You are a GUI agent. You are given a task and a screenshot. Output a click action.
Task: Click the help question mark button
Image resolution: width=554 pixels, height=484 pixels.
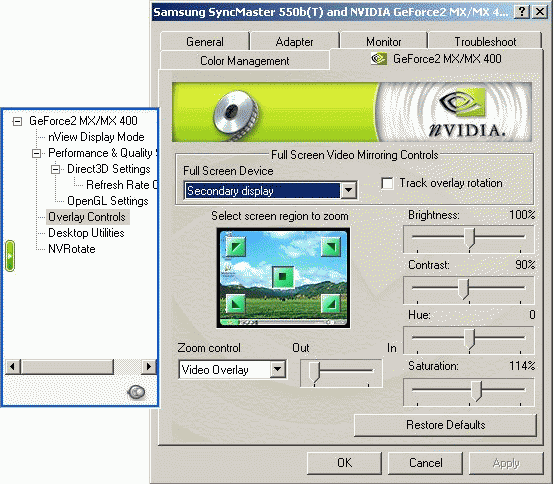(x=521, y=12)
